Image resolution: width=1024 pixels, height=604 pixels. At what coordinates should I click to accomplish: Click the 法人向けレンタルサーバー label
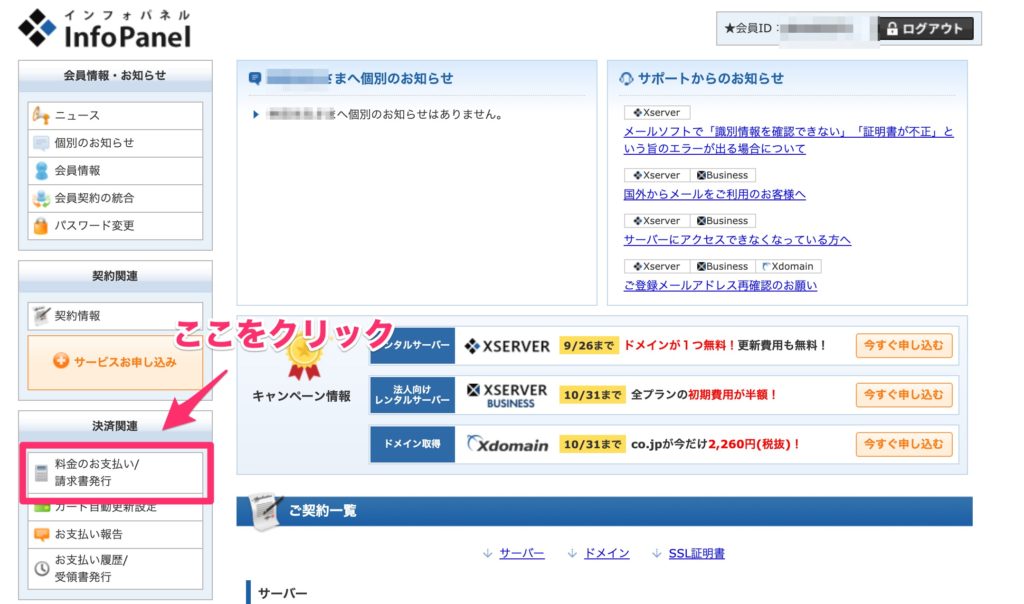[412, 394]
